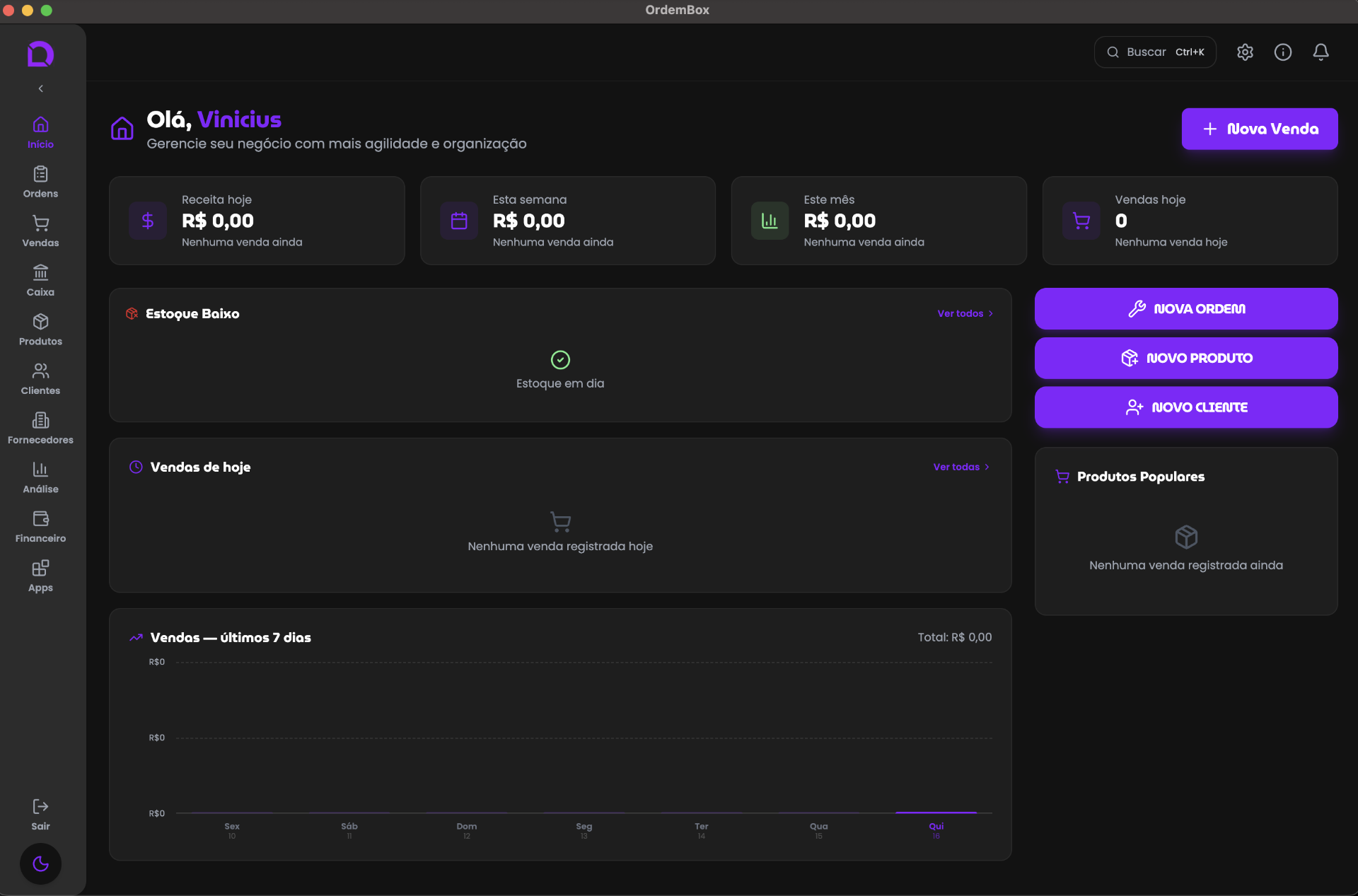
Task: Click the Vendas hoje cart icon
Action: (x=1081, y=221)
